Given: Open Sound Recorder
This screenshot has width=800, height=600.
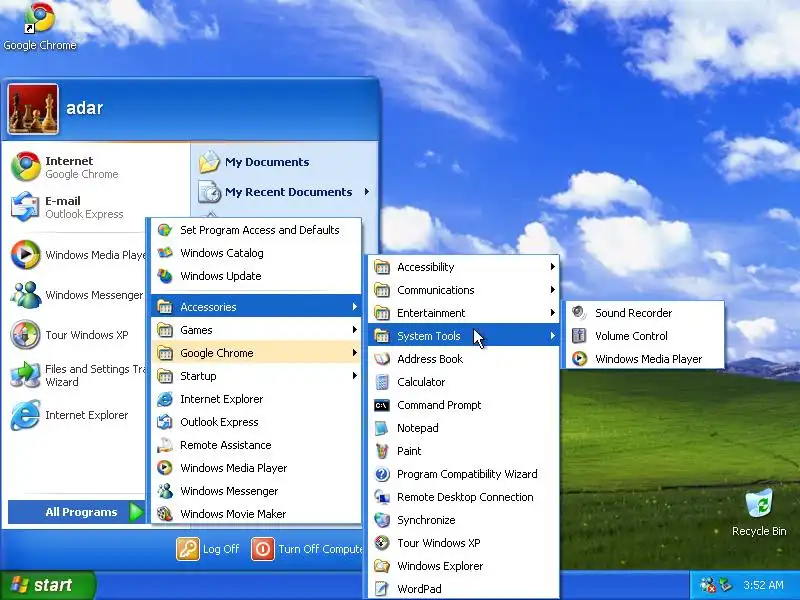Looking at the screenshot, I should point(645,313).
